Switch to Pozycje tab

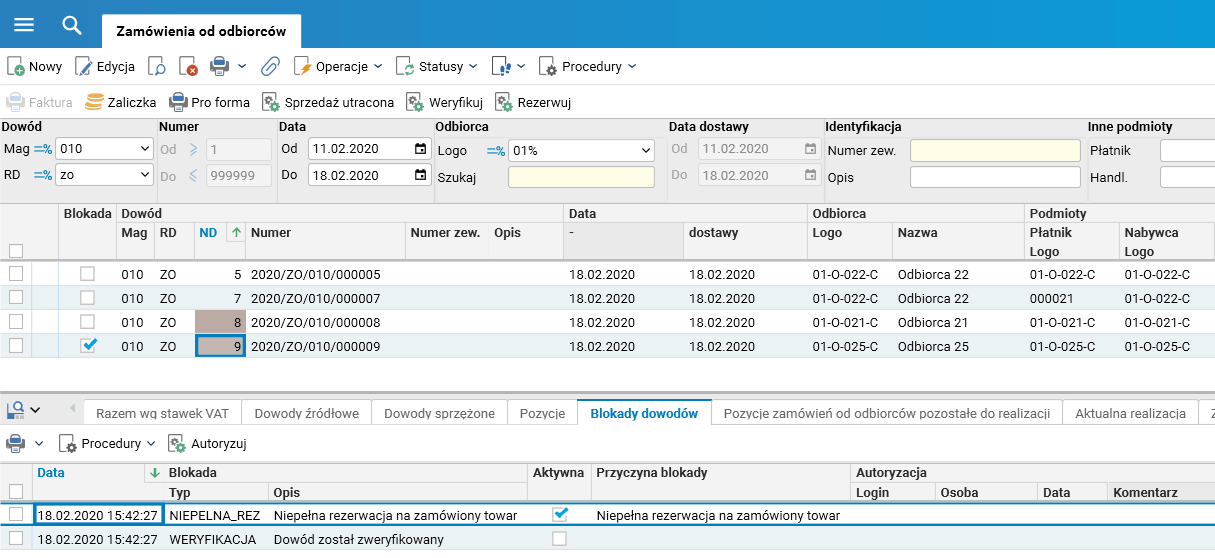click(543, 413)
